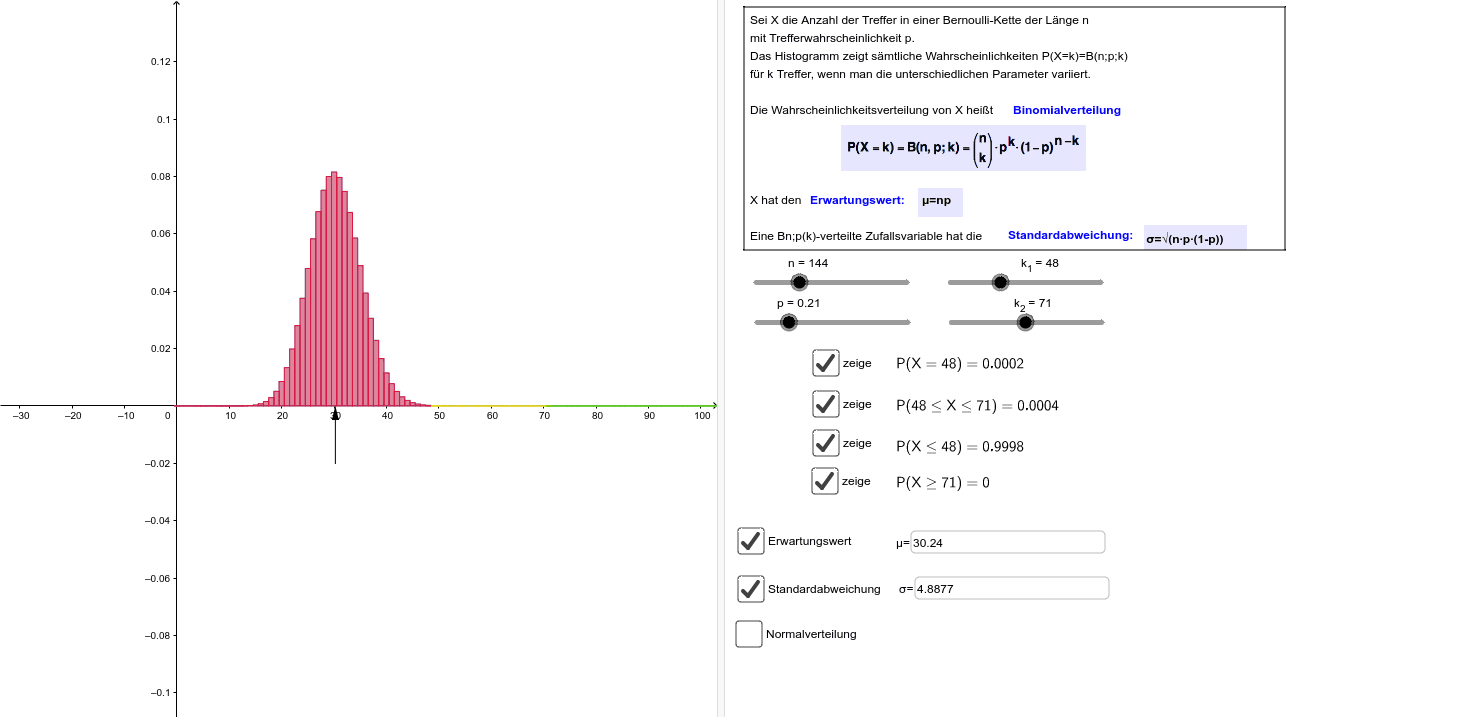Click the blue Standardabweichung: label
The height and width of the screenshot is (719, 1474).
click(1070, 236)
